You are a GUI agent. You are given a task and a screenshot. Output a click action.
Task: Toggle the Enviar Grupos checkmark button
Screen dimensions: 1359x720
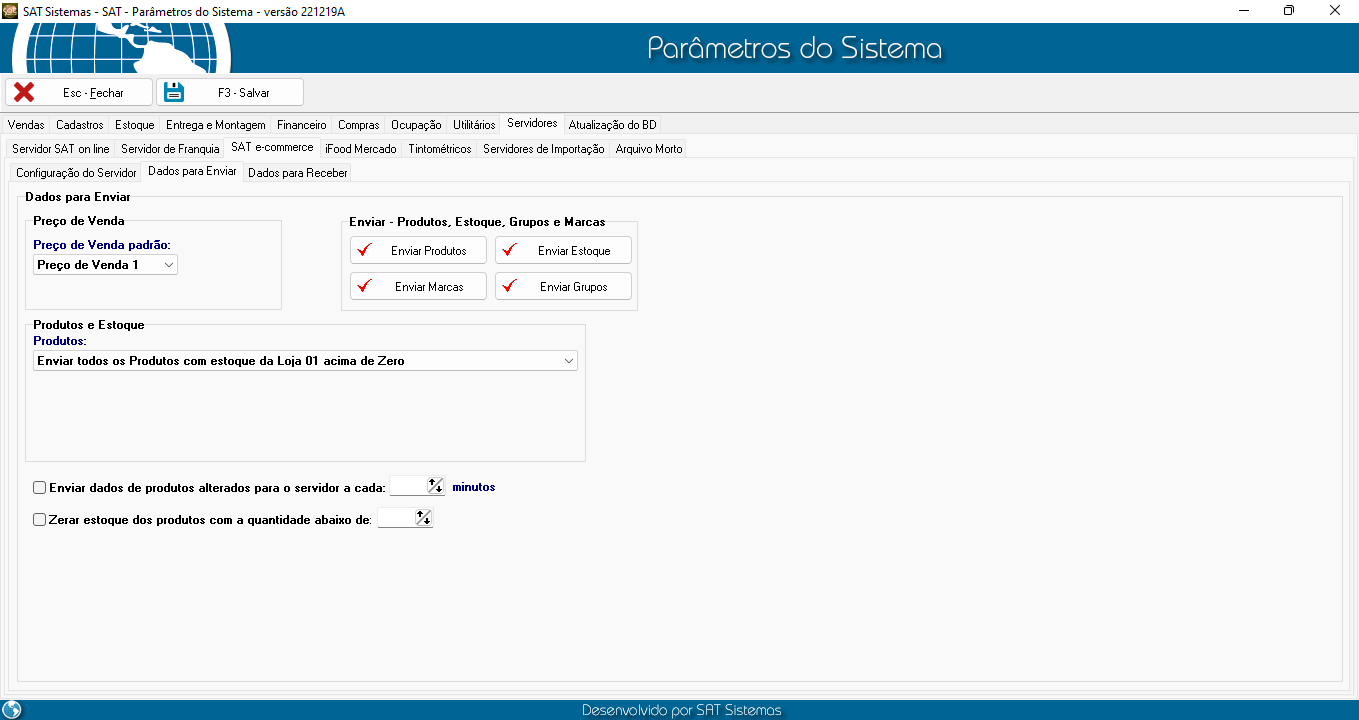563,286
